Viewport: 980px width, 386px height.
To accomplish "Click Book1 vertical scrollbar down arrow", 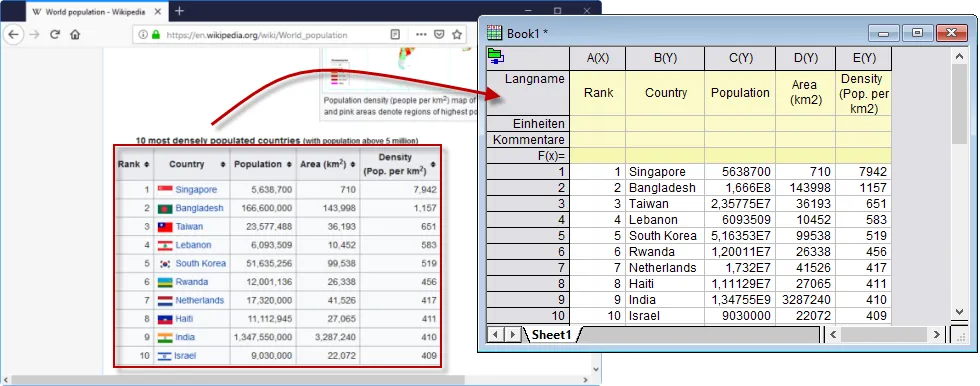I will point(960,312).
